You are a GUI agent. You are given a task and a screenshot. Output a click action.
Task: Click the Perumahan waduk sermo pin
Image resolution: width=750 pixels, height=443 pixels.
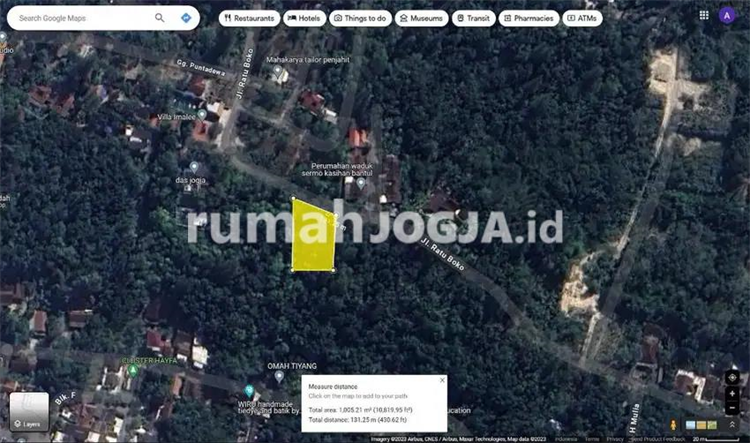coord(361,182)
